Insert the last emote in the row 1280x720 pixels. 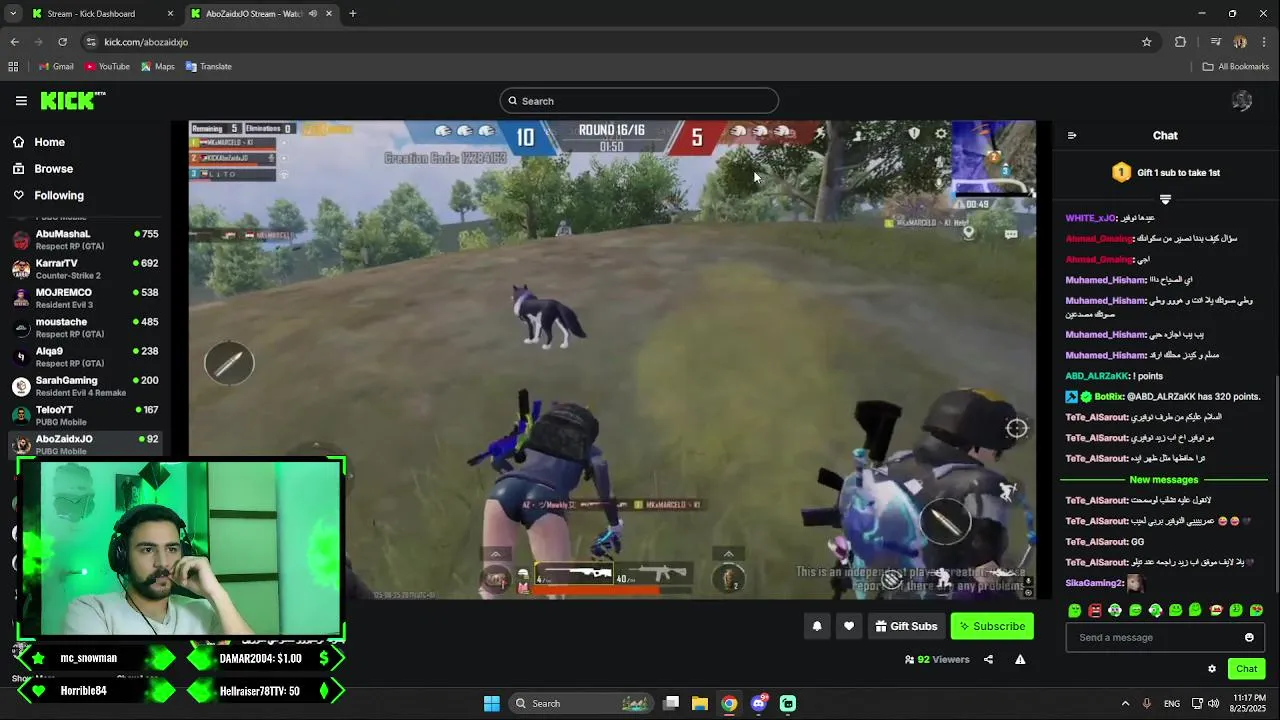pos(1256,610)
